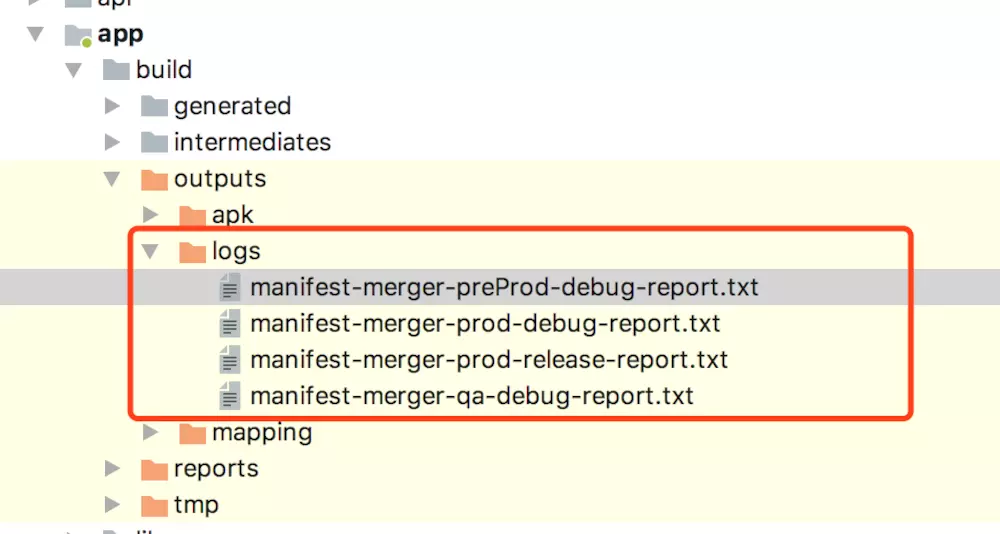1000x534 pixels.
Task: Select manifest-merger-prod-debug-report.txt
Action: point(485,323)
